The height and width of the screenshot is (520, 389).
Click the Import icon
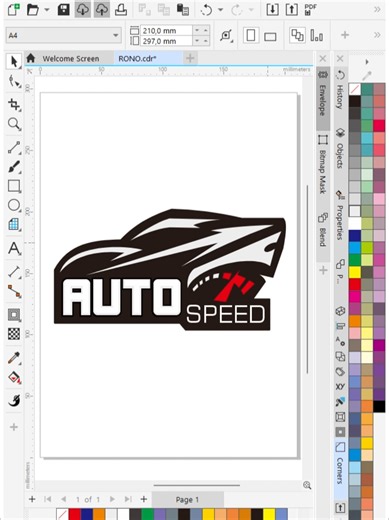[272, 10]
